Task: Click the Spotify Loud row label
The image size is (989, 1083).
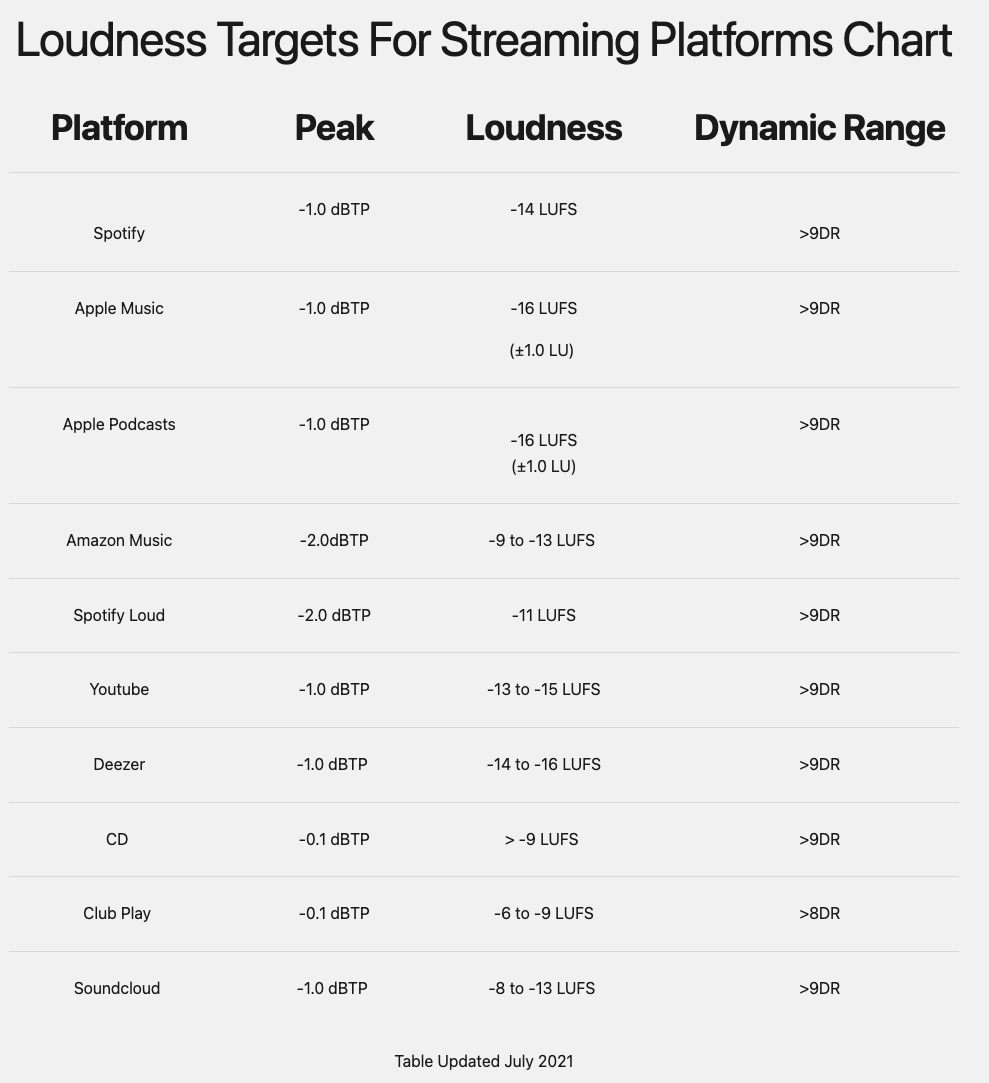Action: (119, 615)
